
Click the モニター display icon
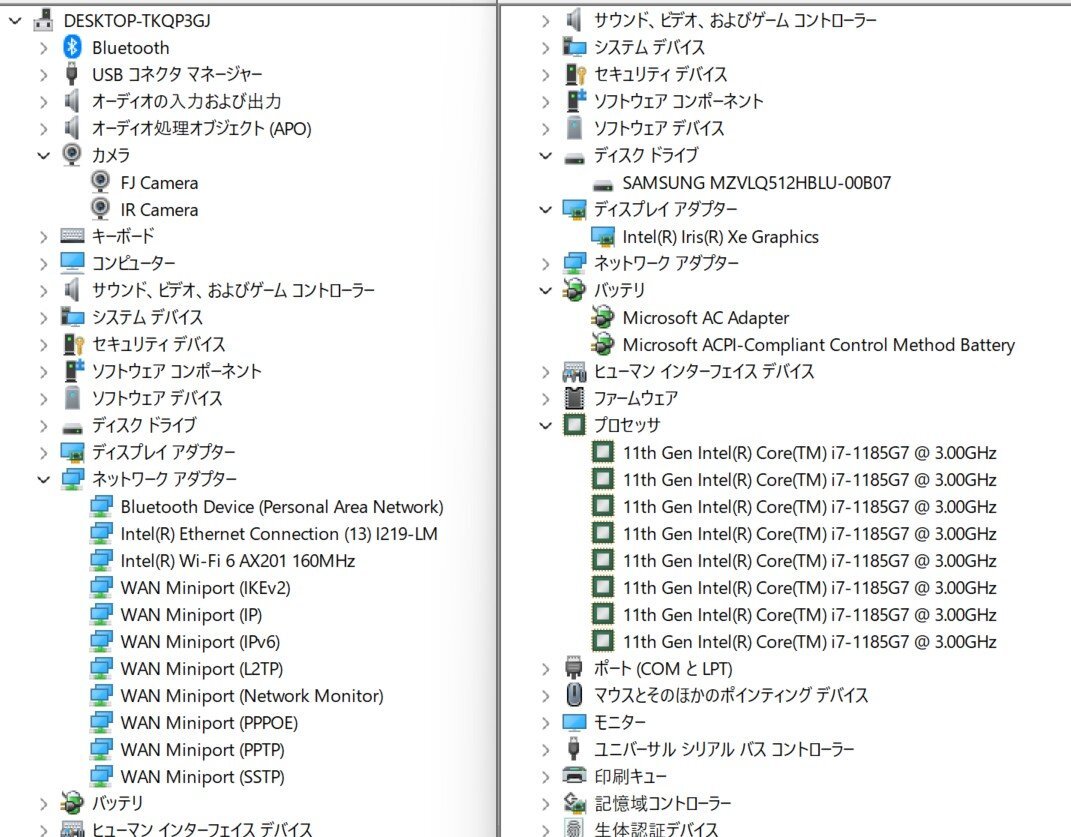pos(574,722)
